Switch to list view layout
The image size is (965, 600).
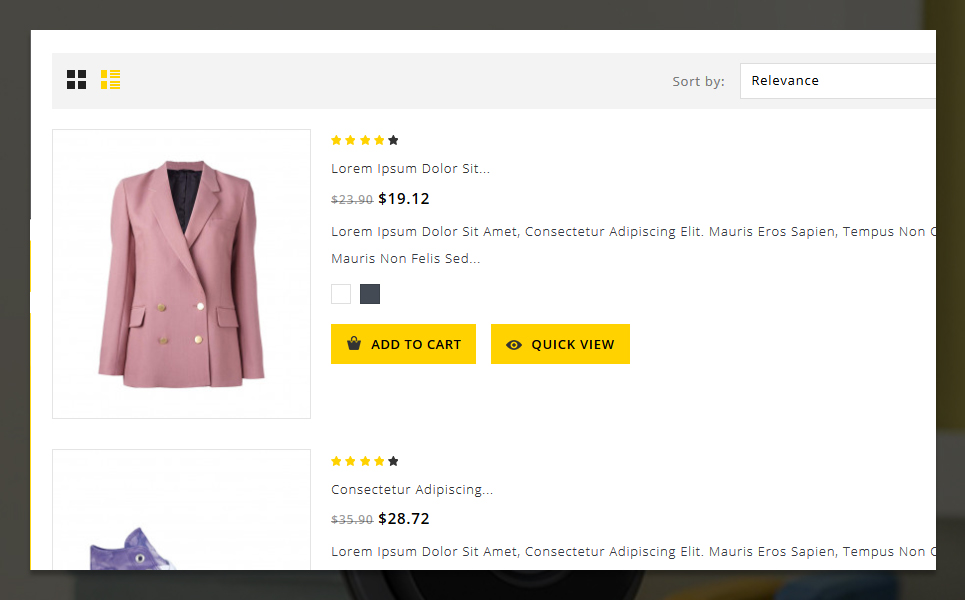[x=110, y=79]
